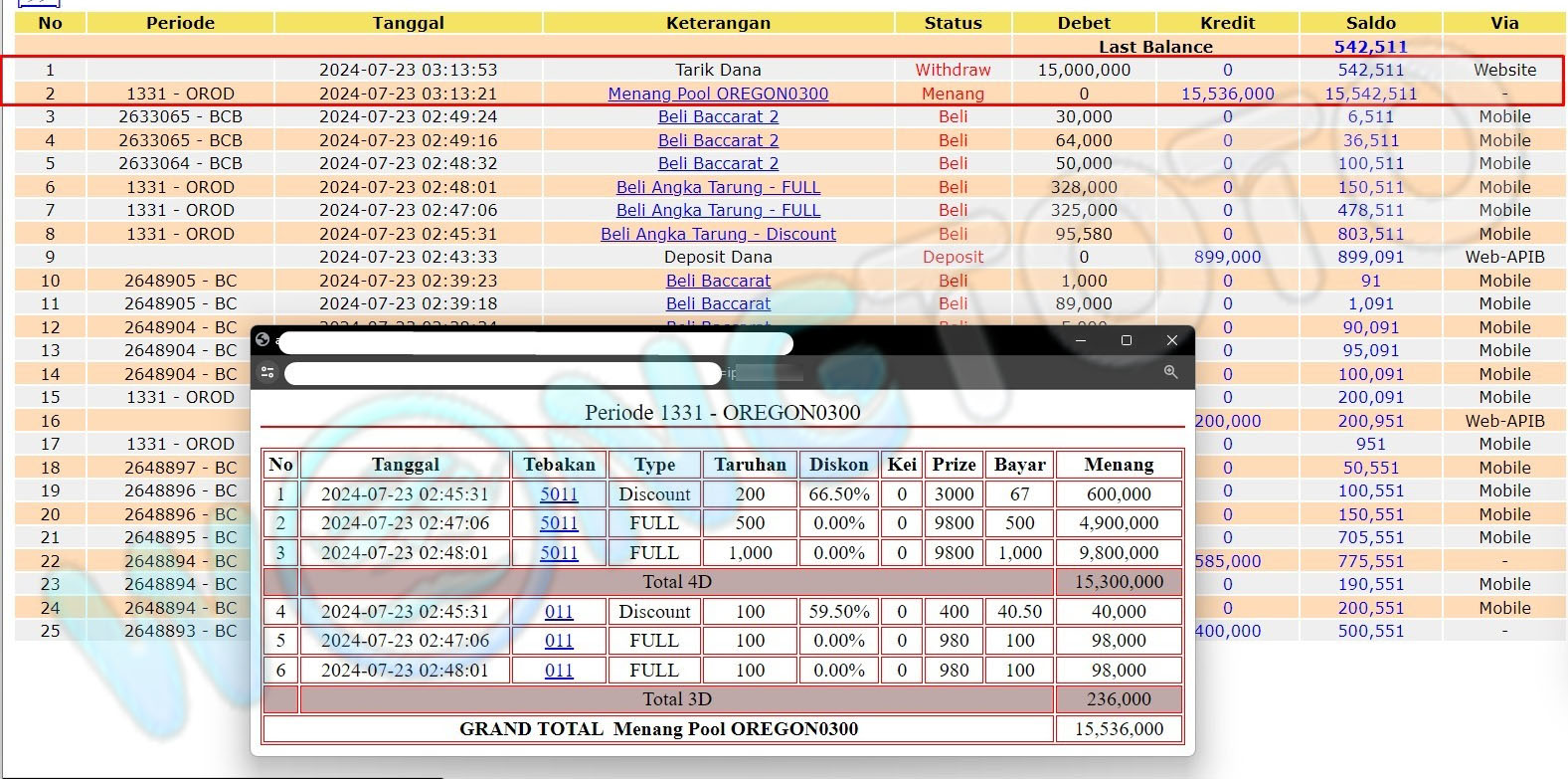Viewport: 1568px width, 779px height.
Task: Open Beli Baccarat 2 link at 02:49:24
Action: pyautogui.click(x=718, y=116)
